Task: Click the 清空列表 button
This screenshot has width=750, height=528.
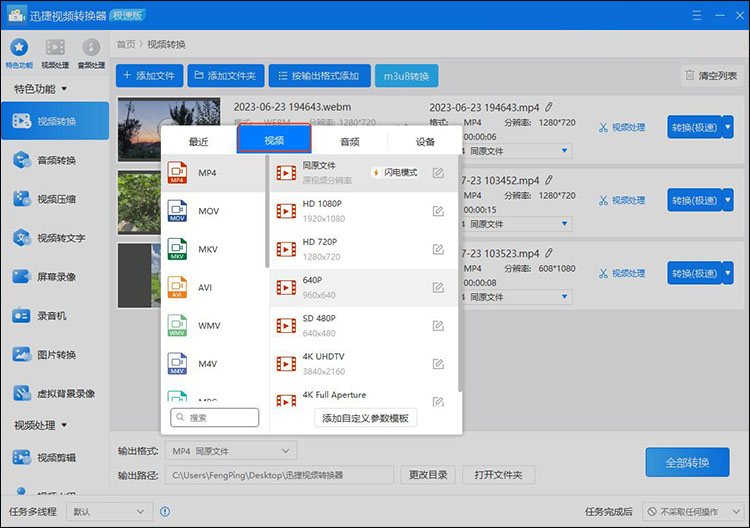Action: [712, 76]
